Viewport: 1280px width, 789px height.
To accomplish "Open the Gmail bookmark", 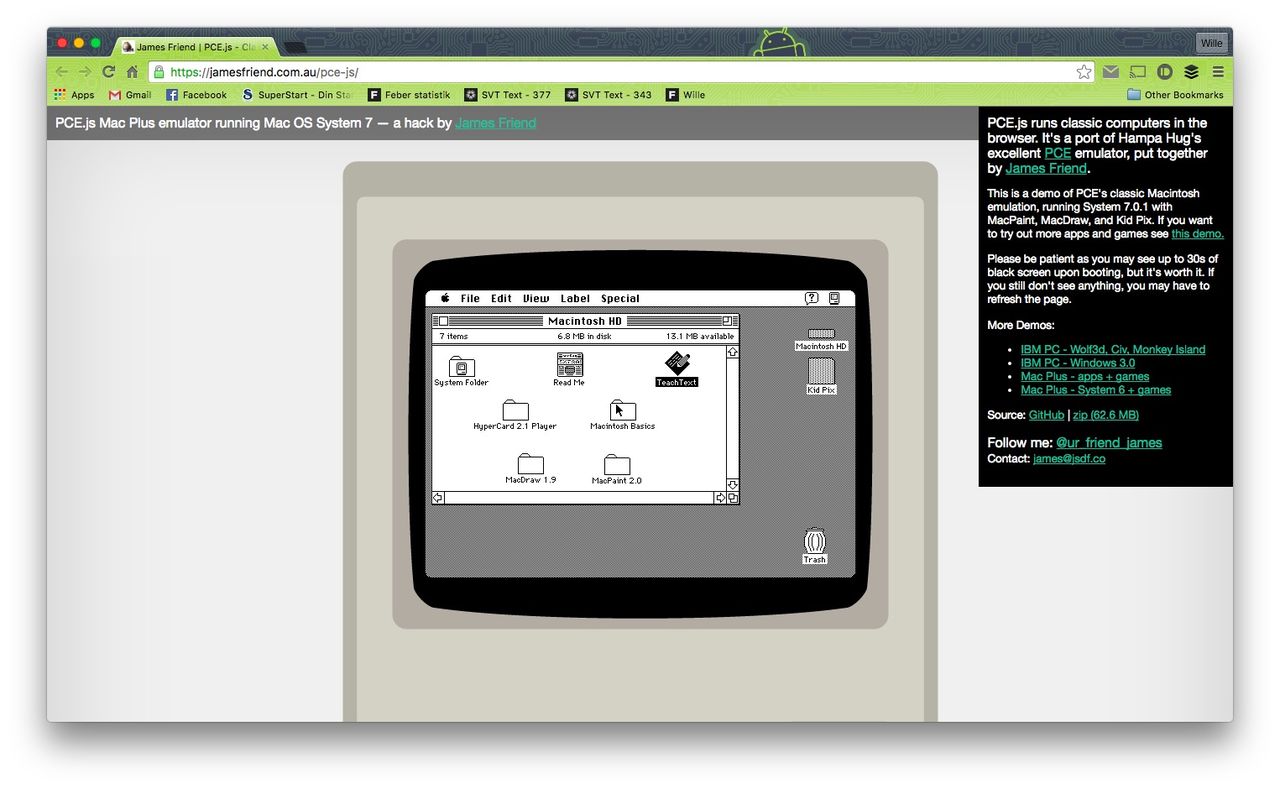I will pos(130,95).
